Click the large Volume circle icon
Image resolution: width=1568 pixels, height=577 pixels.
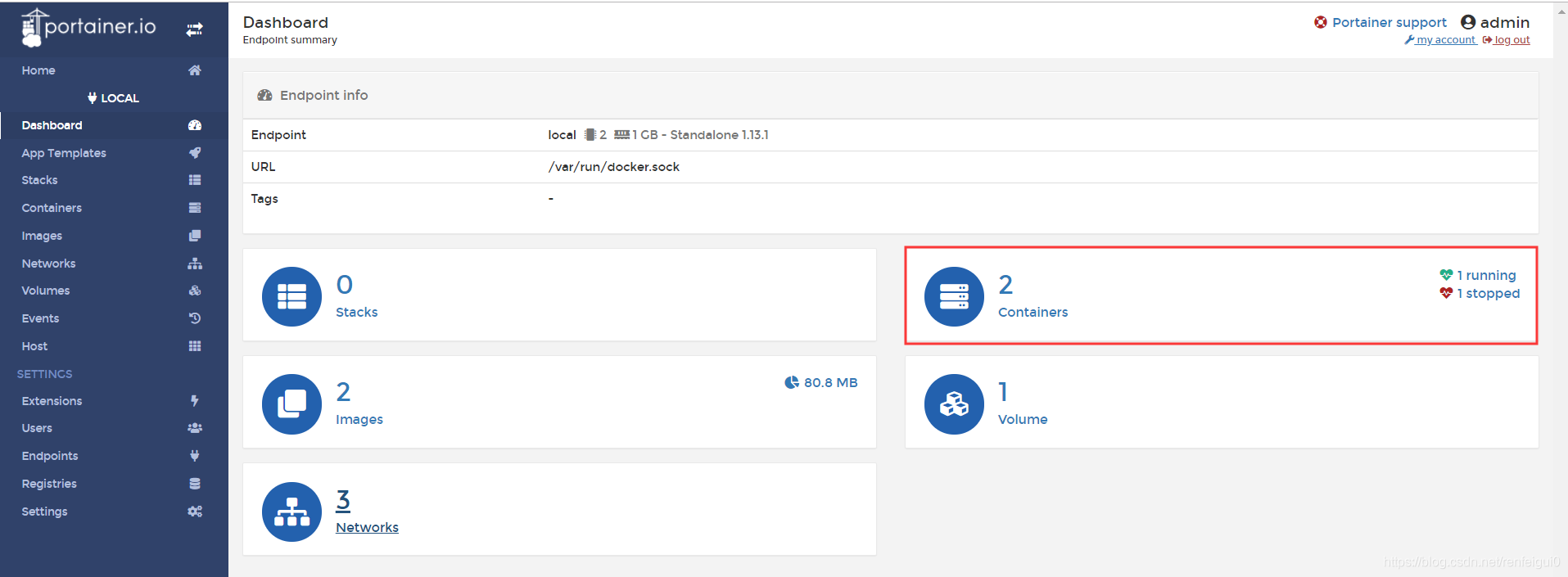click(954, 404)
